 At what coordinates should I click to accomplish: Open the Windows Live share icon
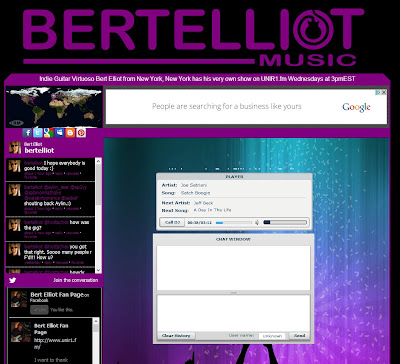click(x=59, y=133)
